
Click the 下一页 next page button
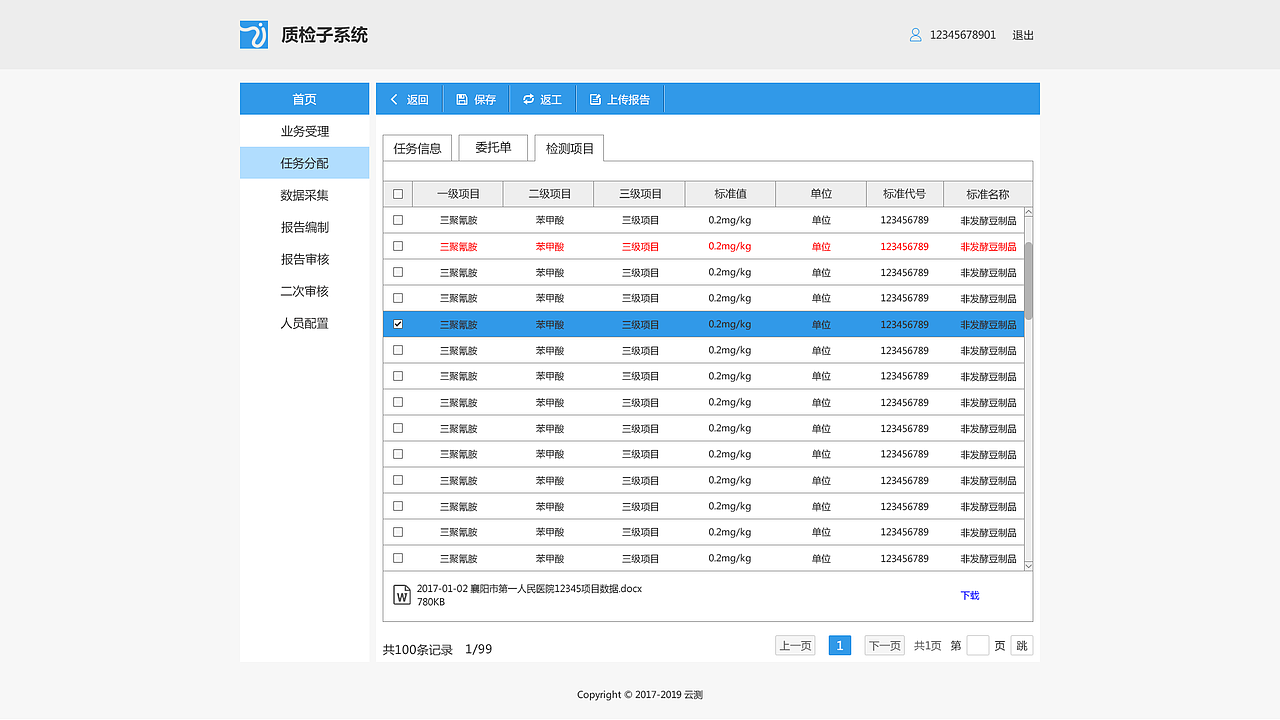coord(883,645)
